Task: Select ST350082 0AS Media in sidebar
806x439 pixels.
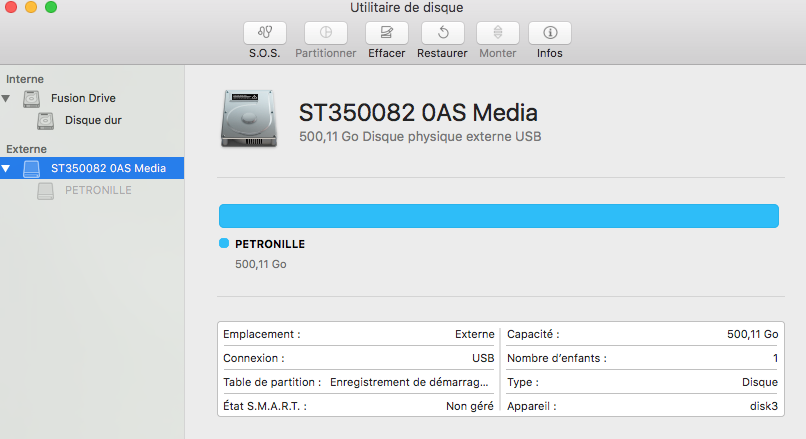Action: (108, 168)
